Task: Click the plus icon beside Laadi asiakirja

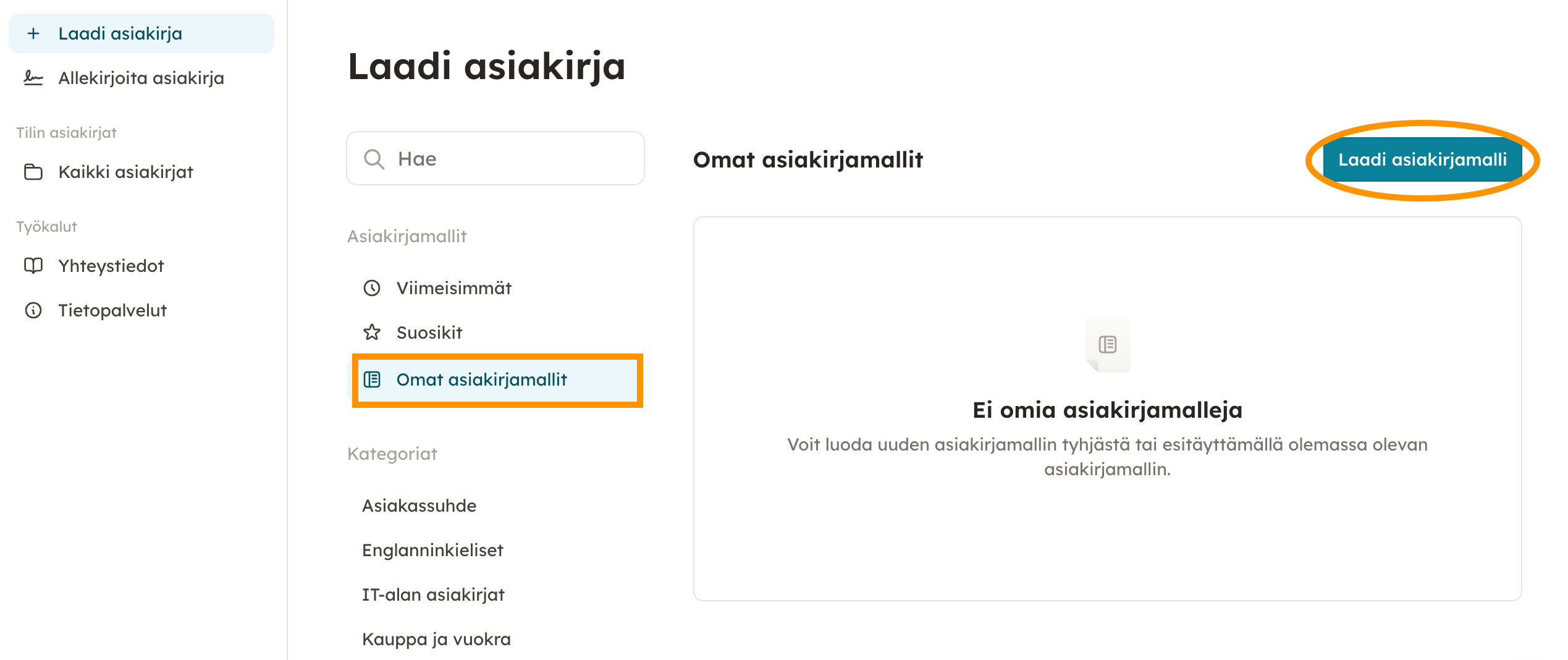Action: (33, 33)
